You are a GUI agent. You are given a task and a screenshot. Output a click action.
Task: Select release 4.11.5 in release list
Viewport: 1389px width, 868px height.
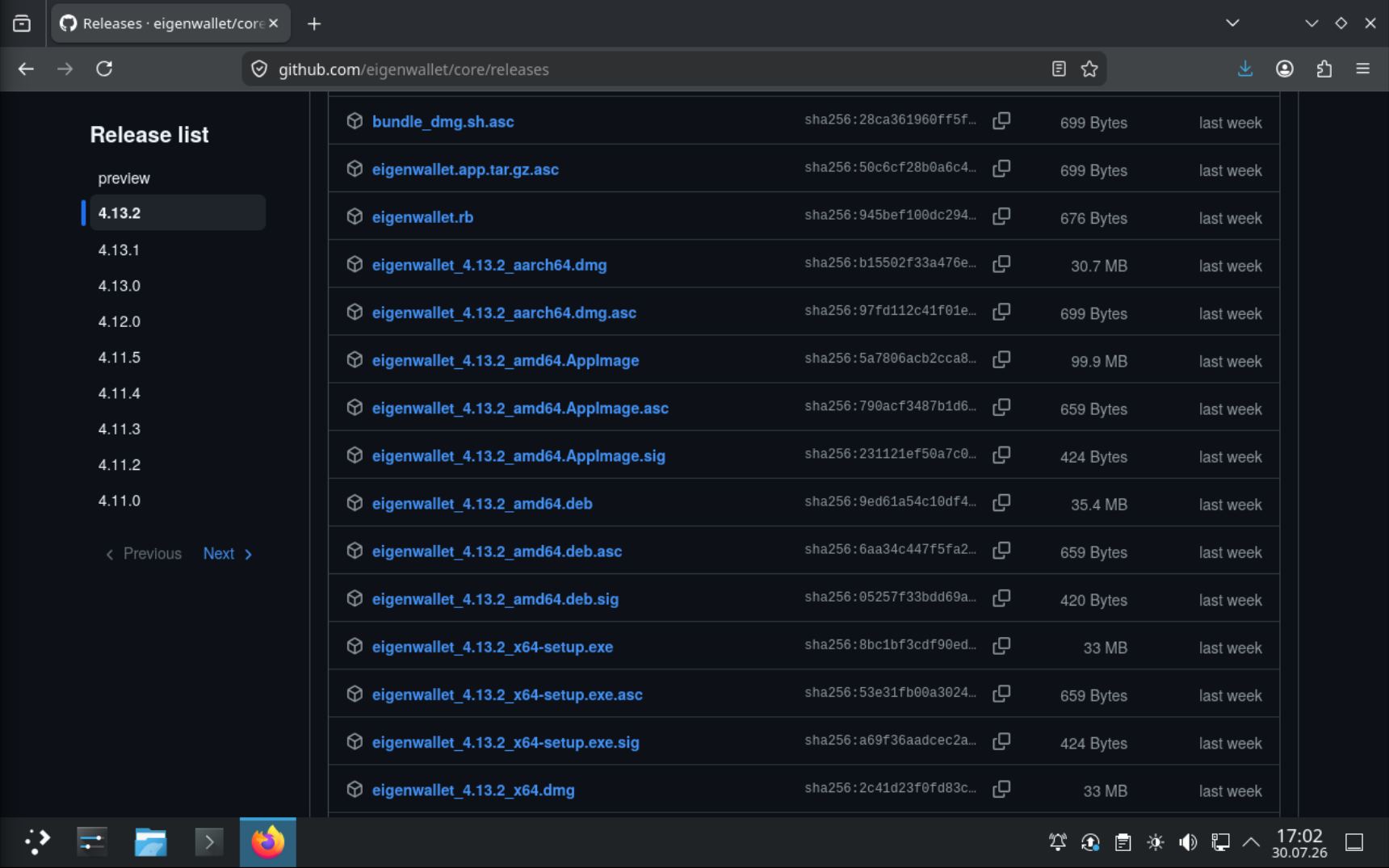pos(119,357)
